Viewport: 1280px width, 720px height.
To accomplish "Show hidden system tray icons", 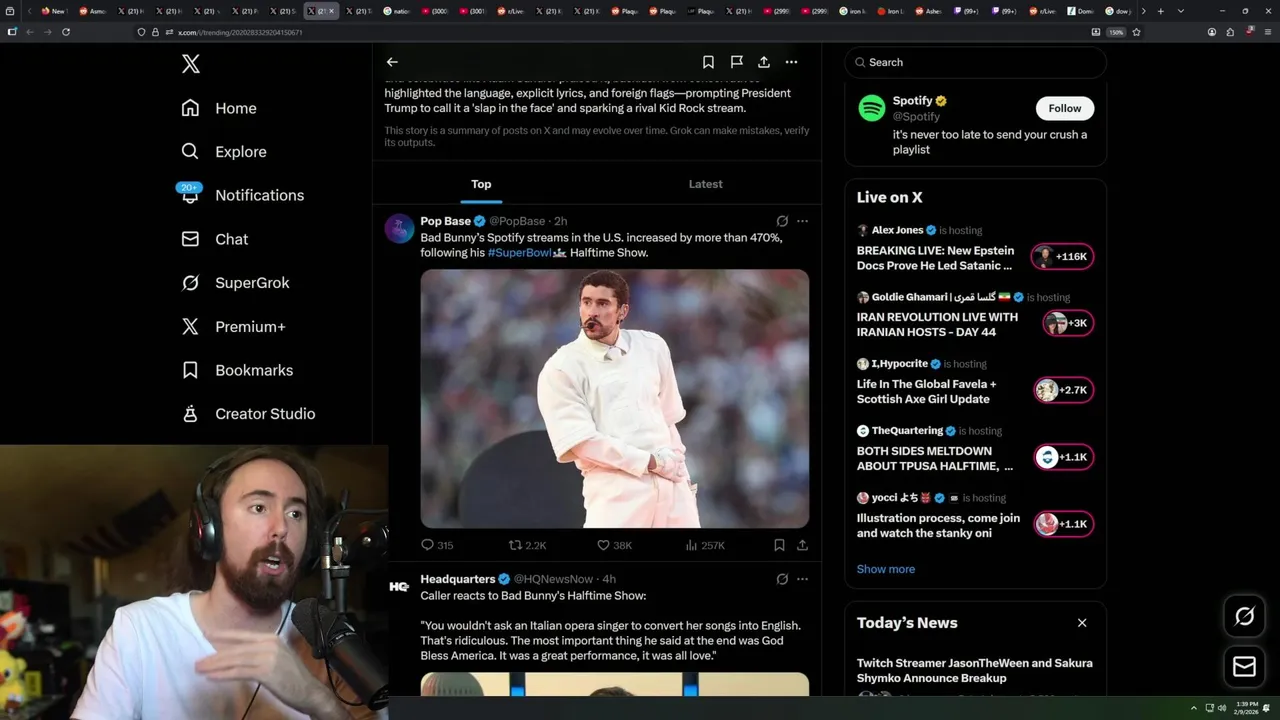I will [1193, 708].
